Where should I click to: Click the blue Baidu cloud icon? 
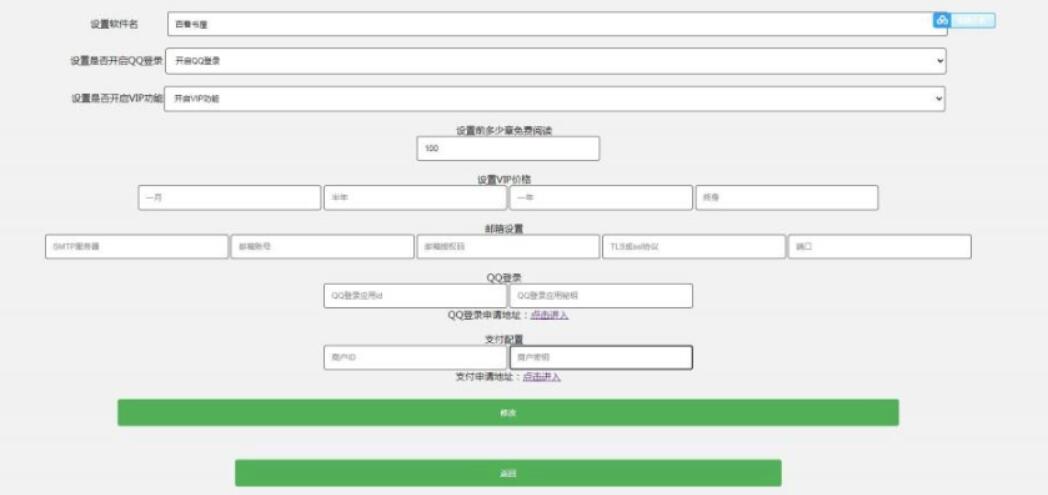click(x=941, y=20)
